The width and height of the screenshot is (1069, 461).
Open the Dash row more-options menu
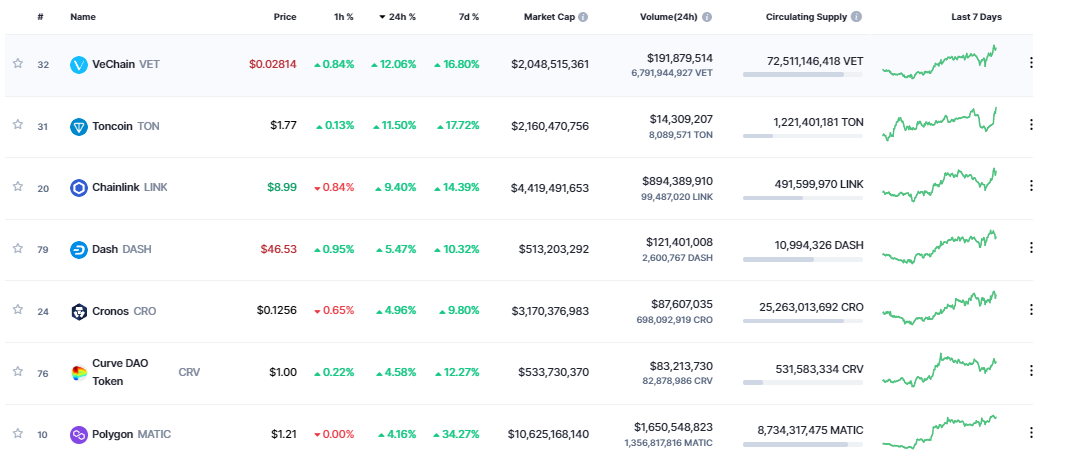1031,248
